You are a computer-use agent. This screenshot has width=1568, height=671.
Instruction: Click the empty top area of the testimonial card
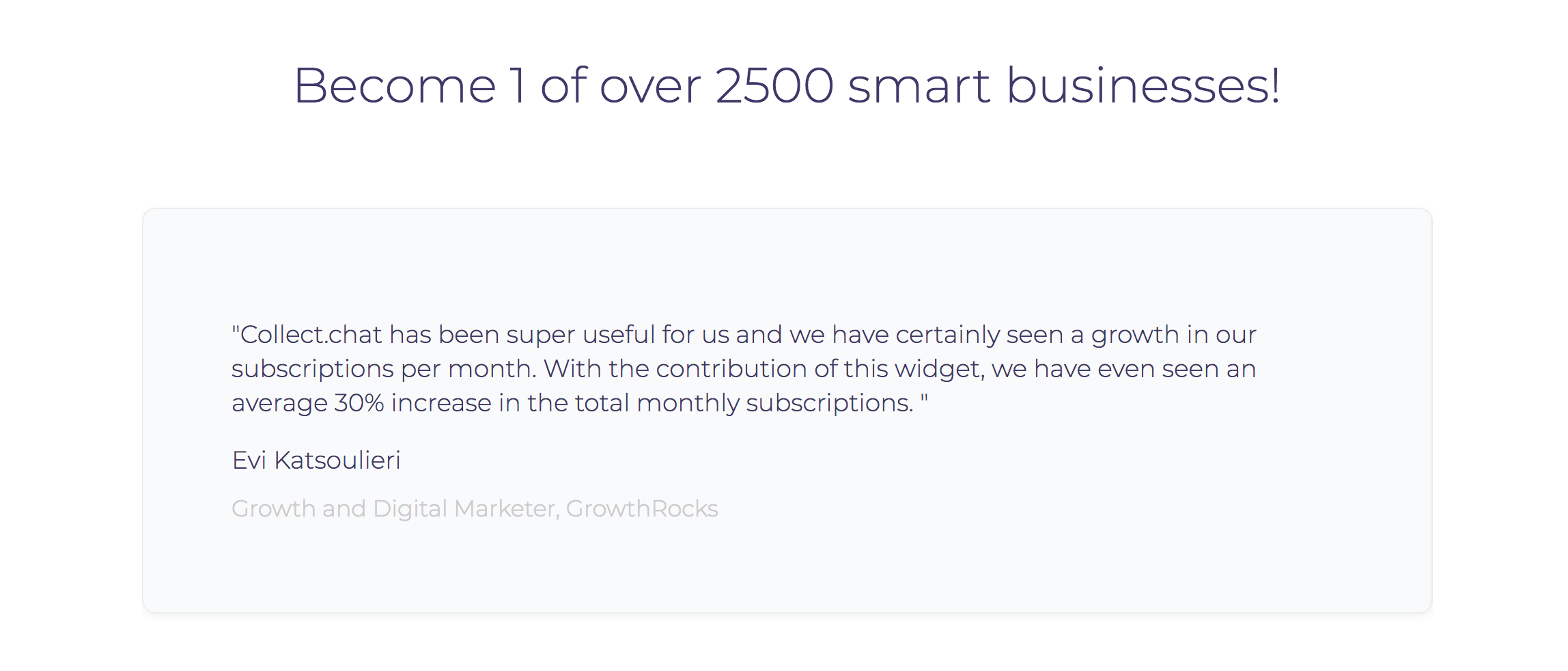[787, 260]
